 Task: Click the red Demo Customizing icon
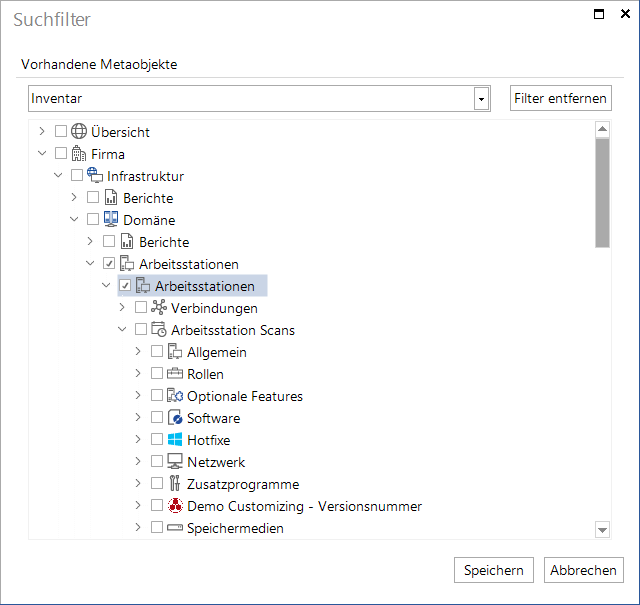[x=176, y=505]
